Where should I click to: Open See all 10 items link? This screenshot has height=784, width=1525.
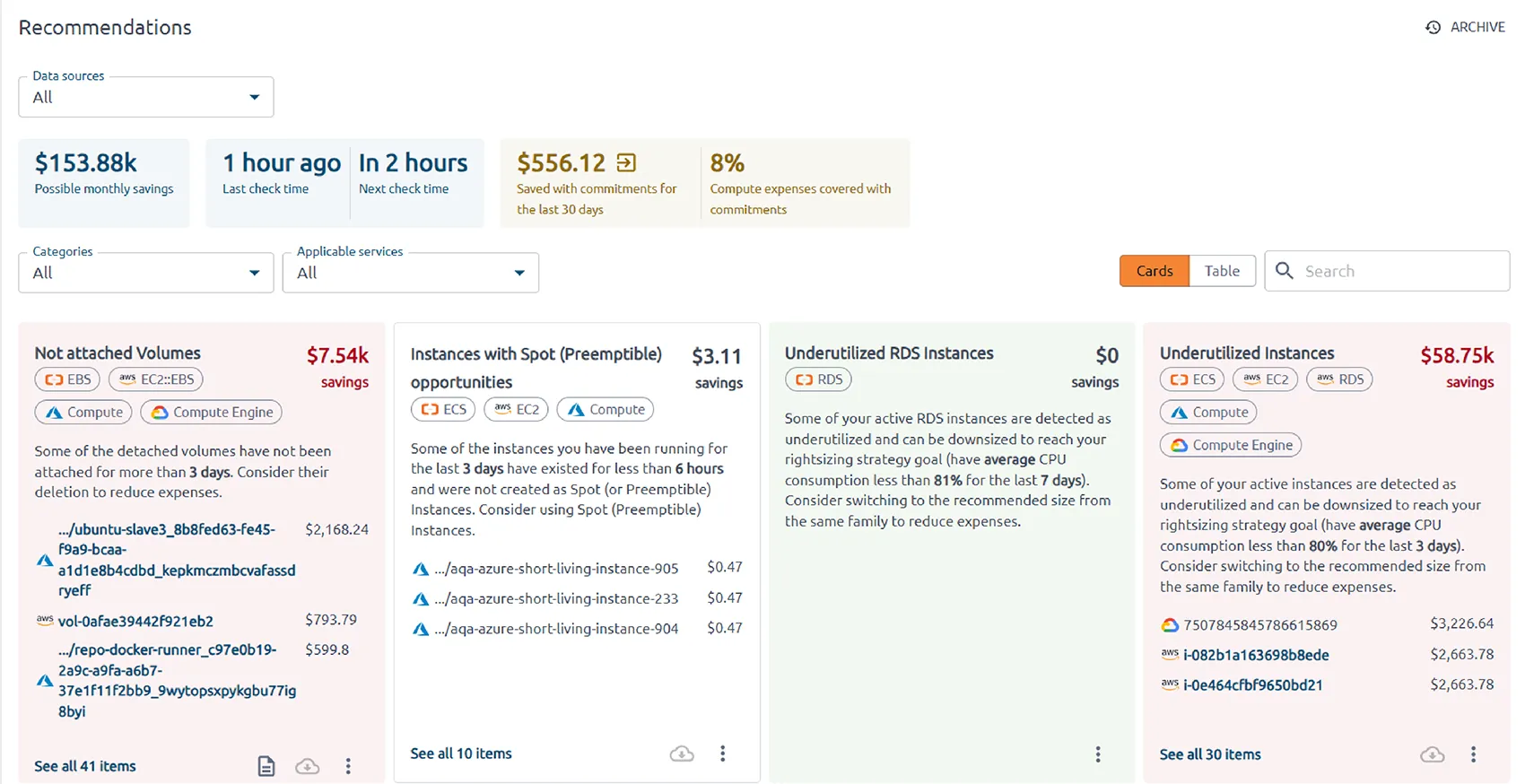click(461, 754)
